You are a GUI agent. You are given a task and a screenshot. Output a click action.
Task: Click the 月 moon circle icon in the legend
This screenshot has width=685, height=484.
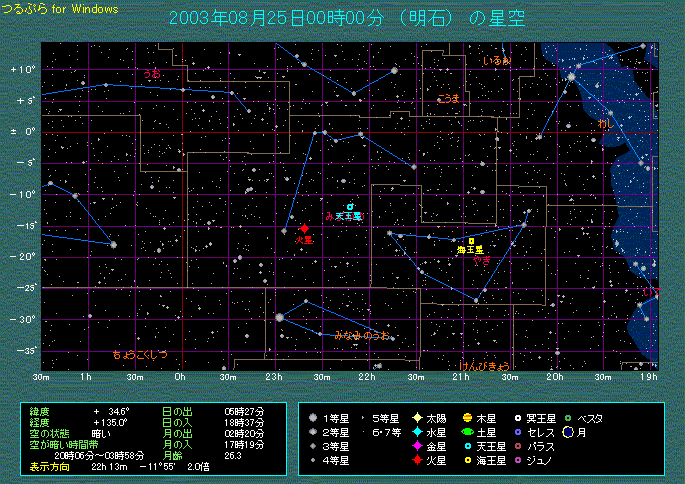[x=566, y=432]
